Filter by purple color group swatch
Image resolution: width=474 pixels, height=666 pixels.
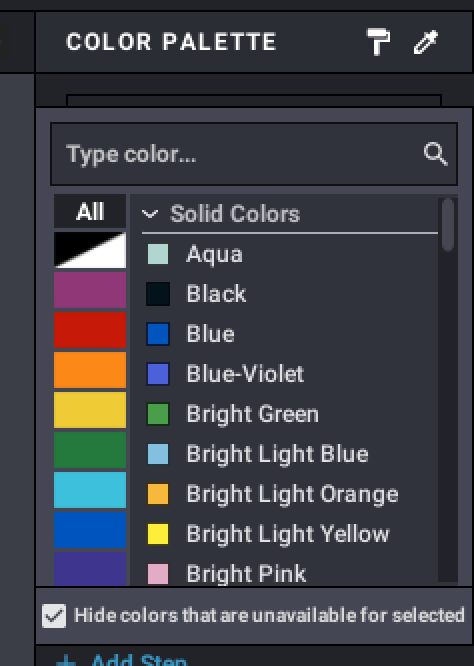point(90,290)
